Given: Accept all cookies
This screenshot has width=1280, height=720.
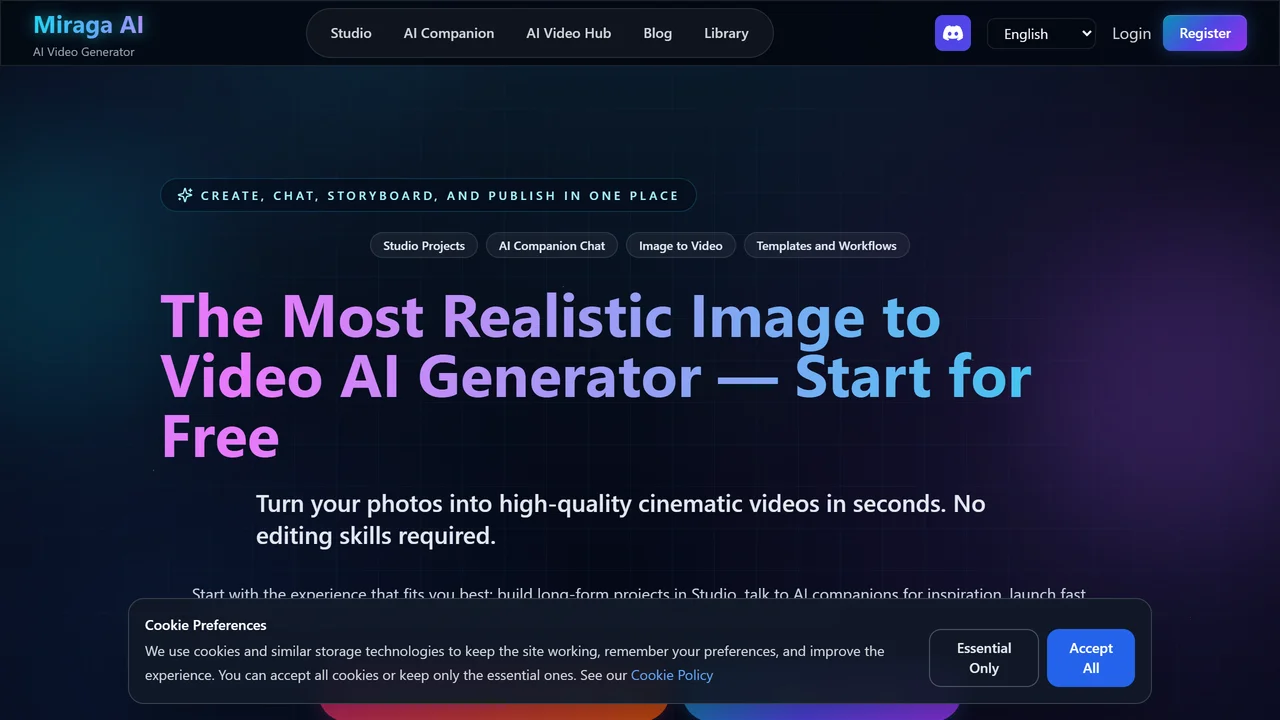Looking at the screenshot, I should coord(1091,658).
